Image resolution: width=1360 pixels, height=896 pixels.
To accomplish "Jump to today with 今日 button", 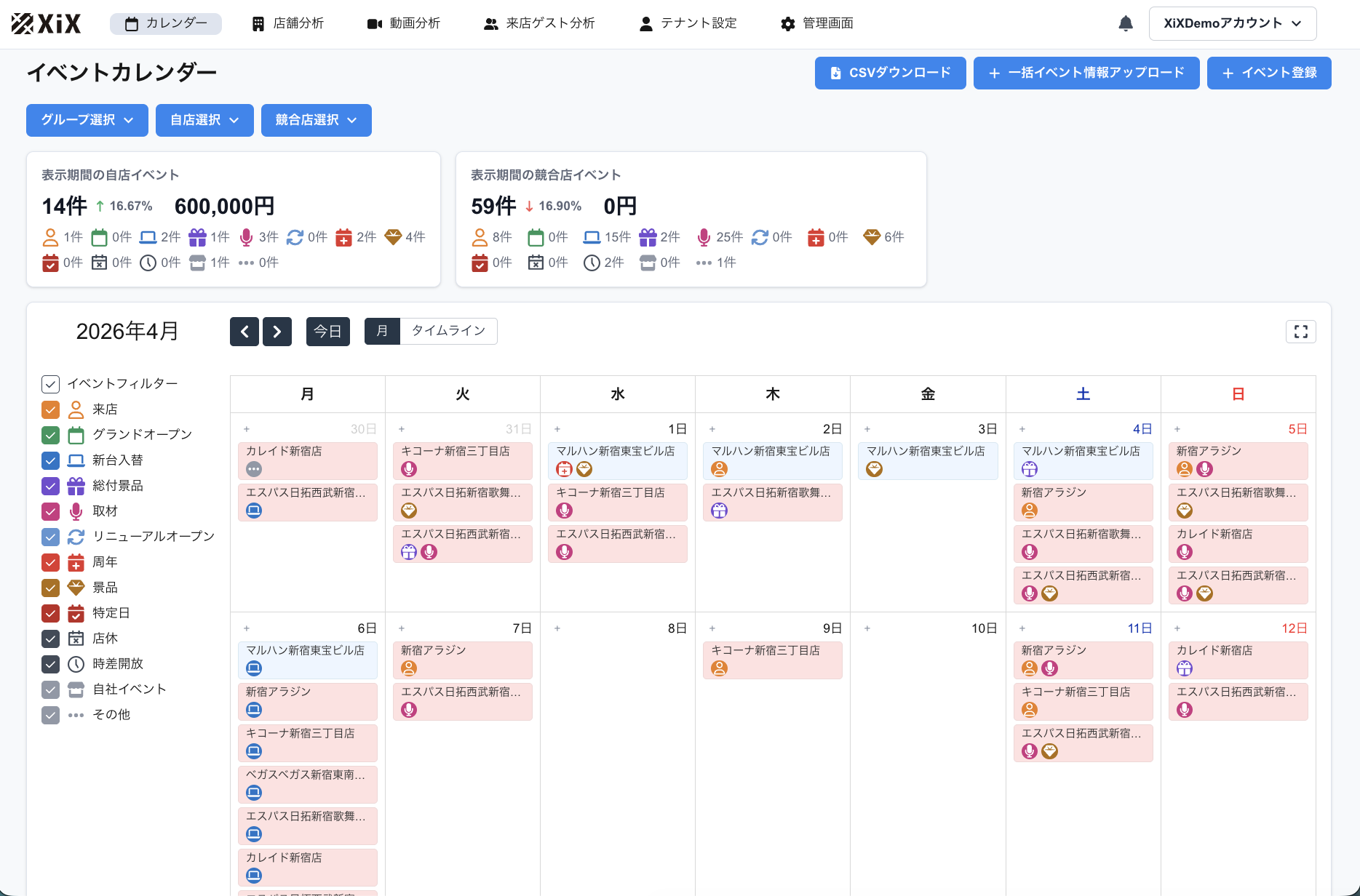I will coord(328,332).
